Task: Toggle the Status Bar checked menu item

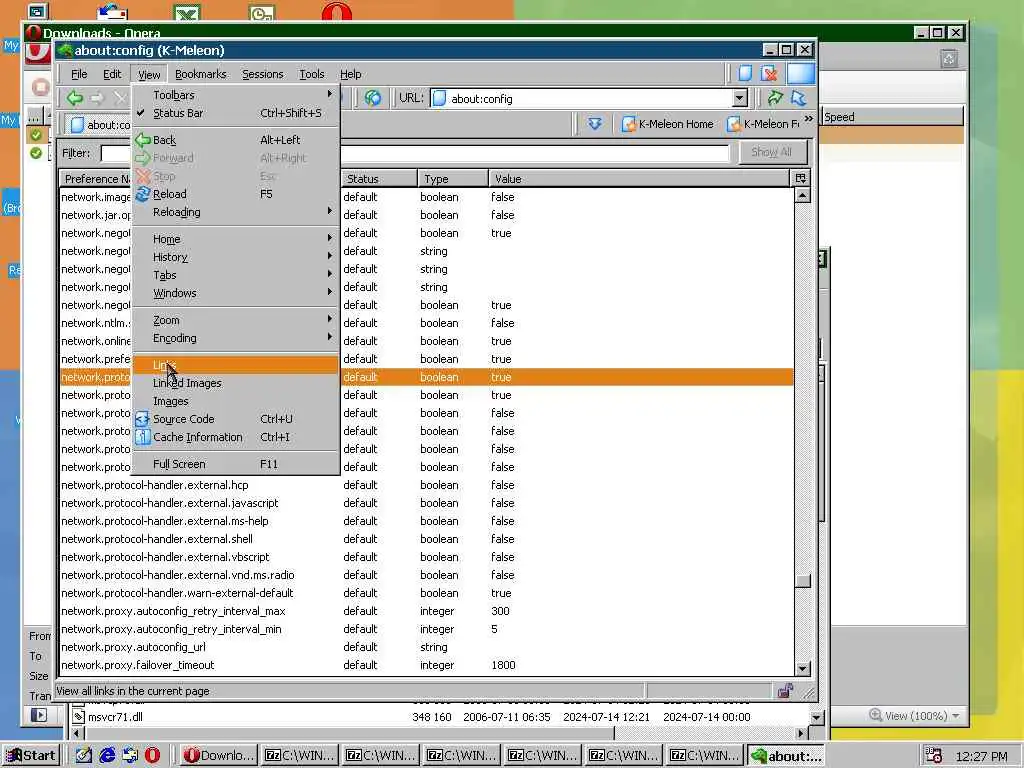Action: point(235,113)
